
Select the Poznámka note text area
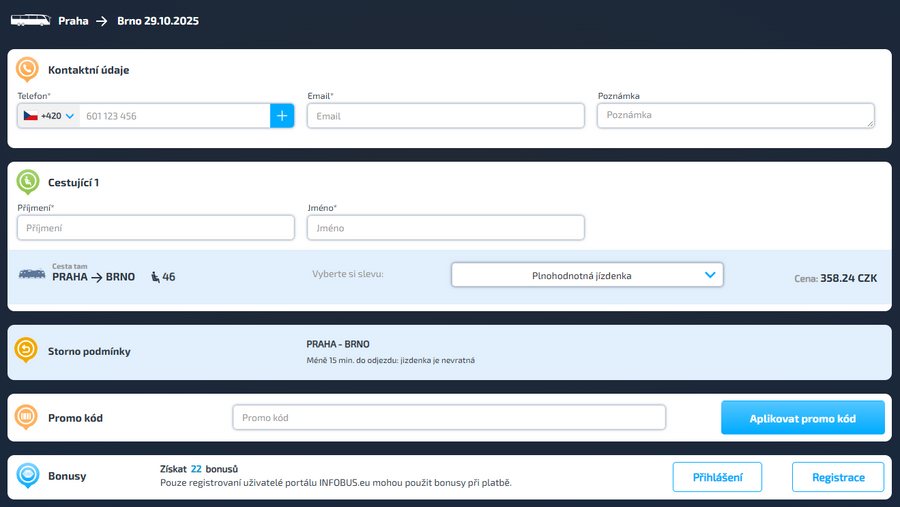(x=735, y=116)
